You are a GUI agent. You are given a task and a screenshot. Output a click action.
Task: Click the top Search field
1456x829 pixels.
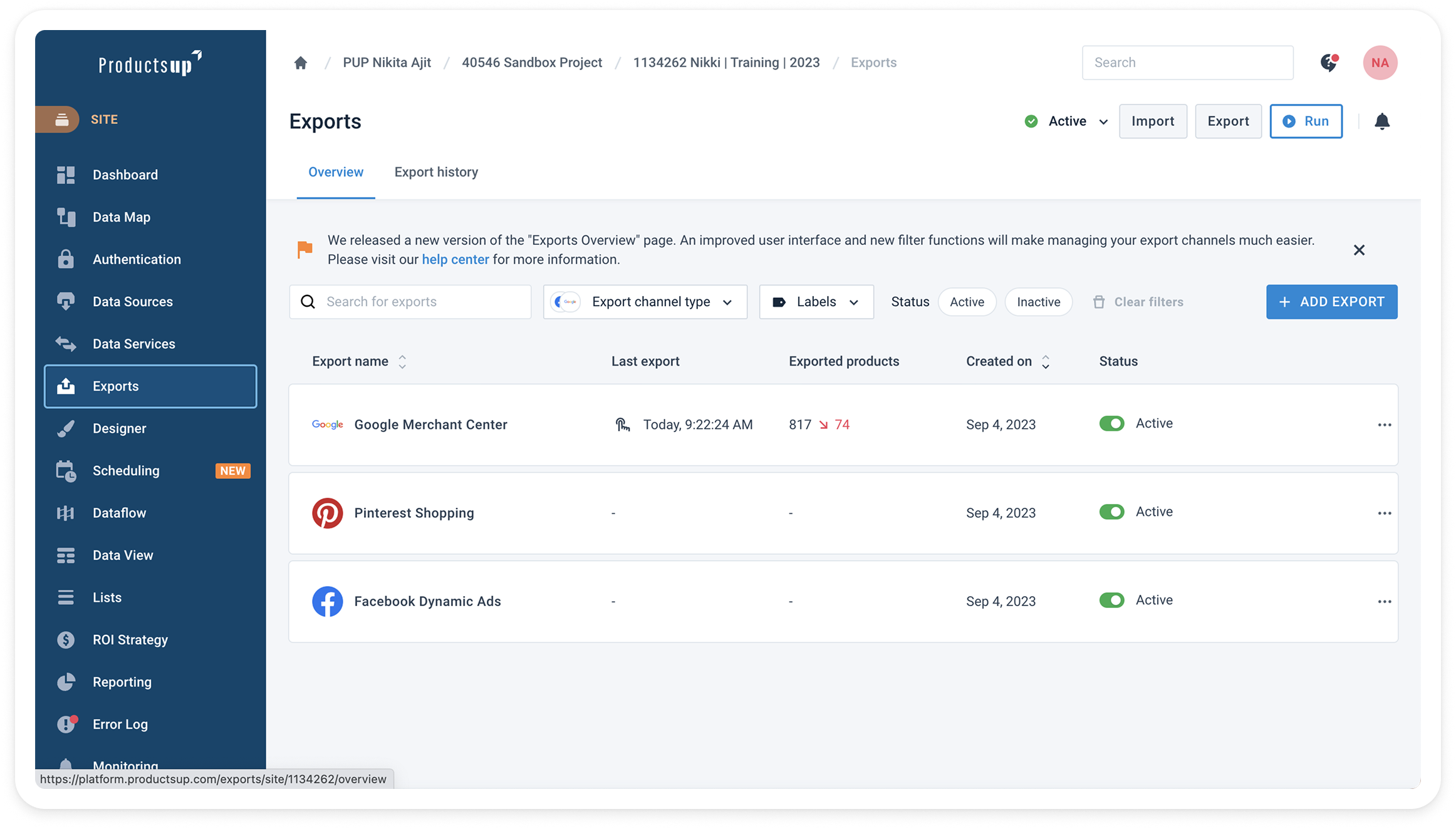click(1187, 63)
